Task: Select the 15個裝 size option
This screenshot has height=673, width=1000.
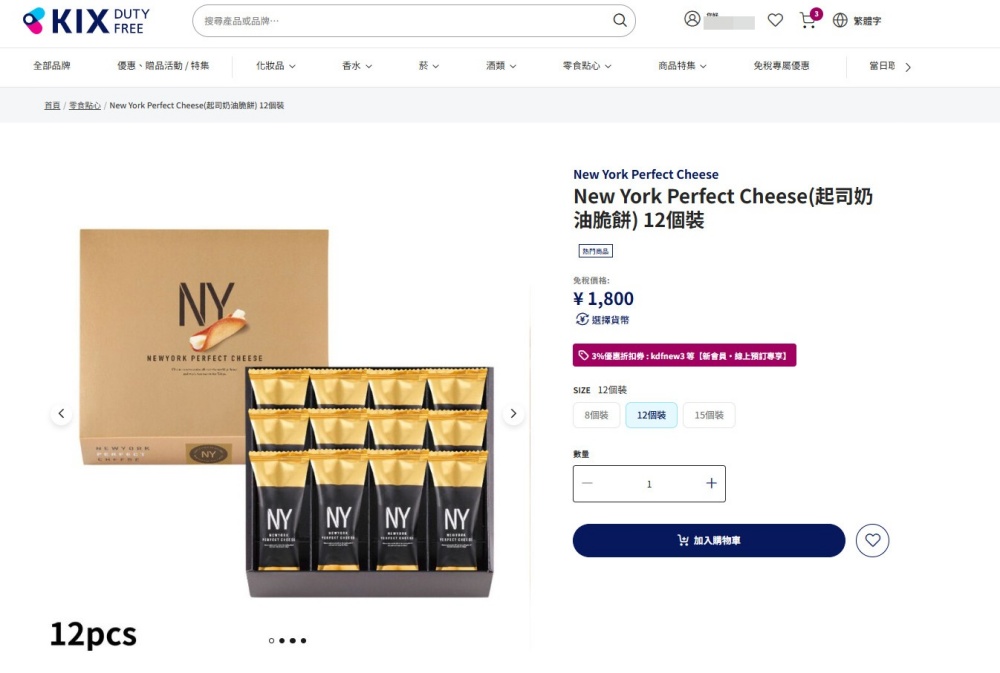Action: [709, 415]
